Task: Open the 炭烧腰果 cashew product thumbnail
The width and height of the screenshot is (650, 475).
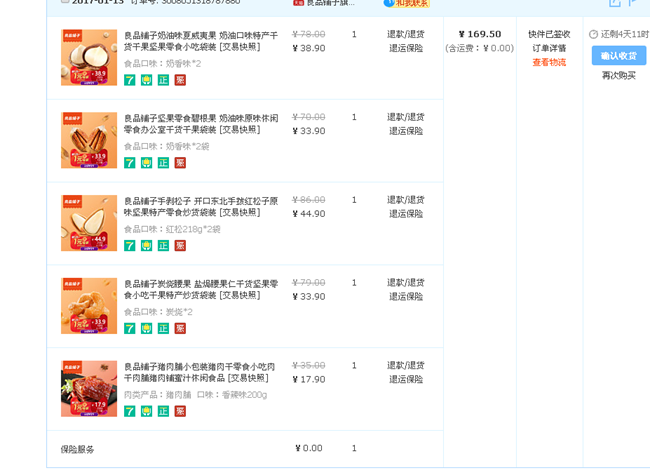Action: pos(89,306)
